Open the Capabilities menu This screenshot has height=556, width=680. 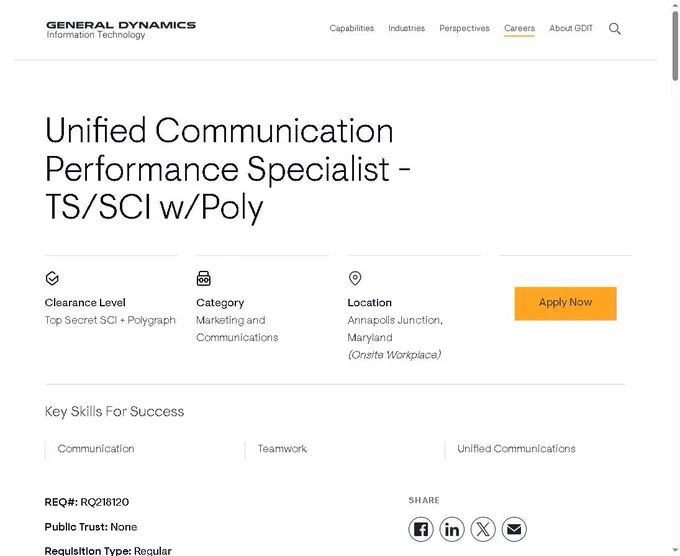pyautogui.click(x=352, y=28)
